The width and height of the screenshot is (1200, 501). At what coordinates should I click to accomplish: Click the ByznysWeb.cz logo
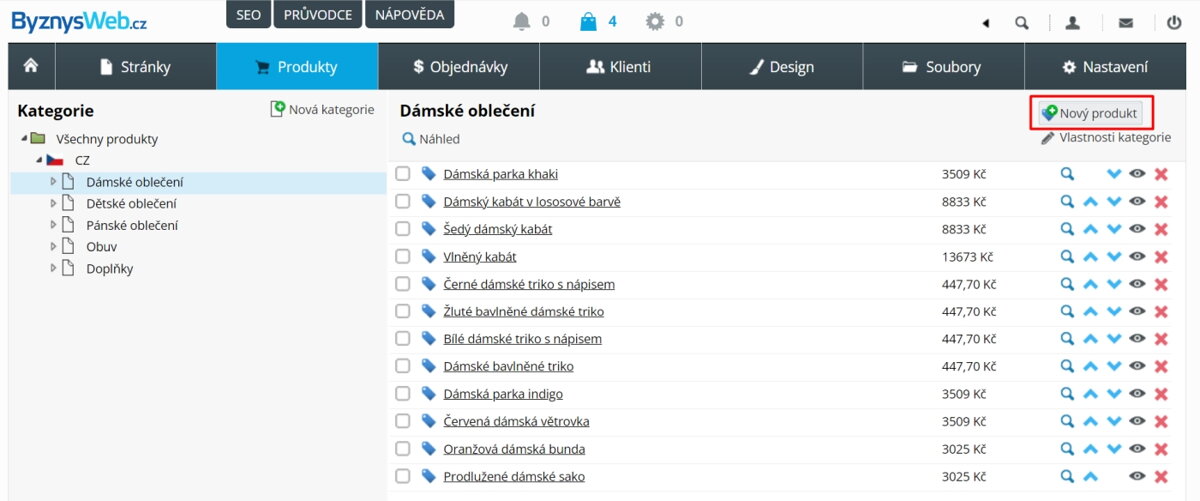[79, 20]
